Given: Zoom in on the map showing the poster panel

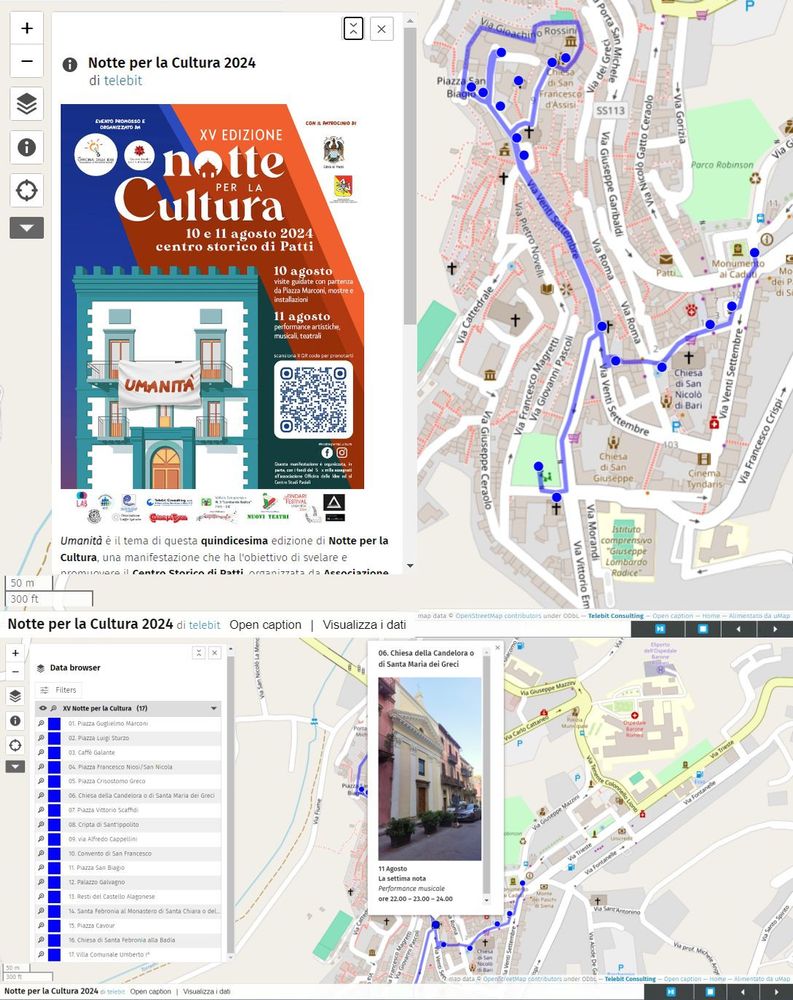Looking at the screenshot, I should click(27, 28).
